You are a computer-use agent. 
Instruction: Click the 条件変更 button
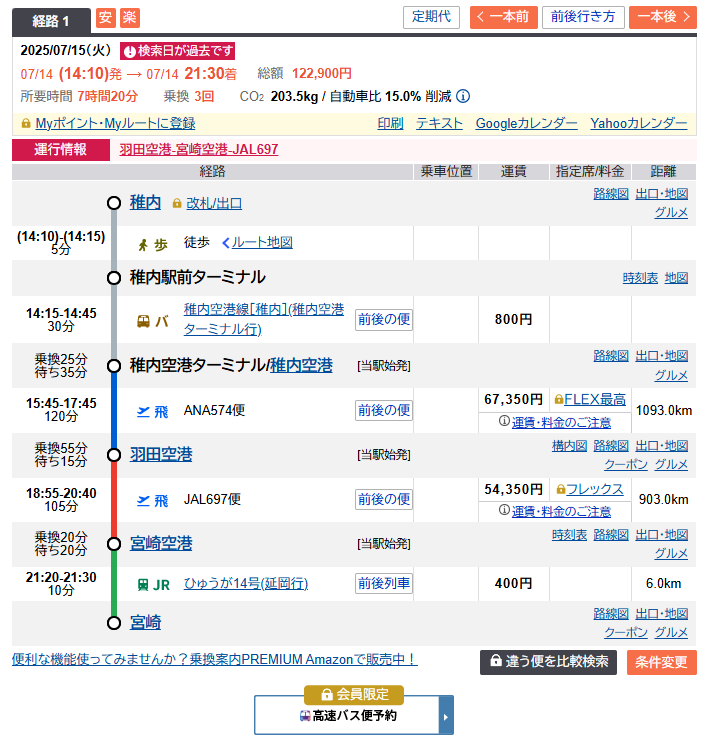661,662
